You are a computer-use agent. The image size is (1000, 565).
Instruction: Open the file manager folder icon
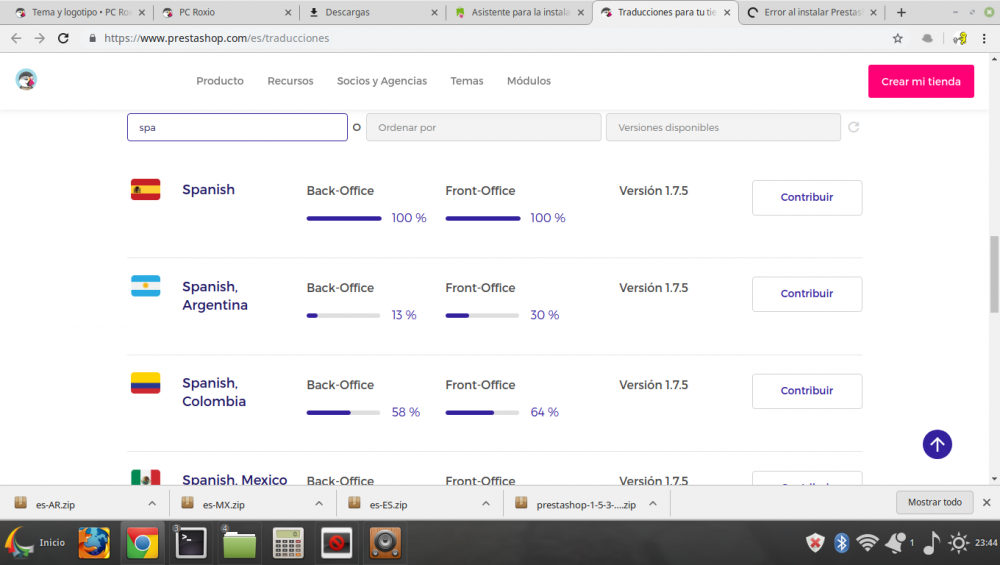[x=239, y=544]
